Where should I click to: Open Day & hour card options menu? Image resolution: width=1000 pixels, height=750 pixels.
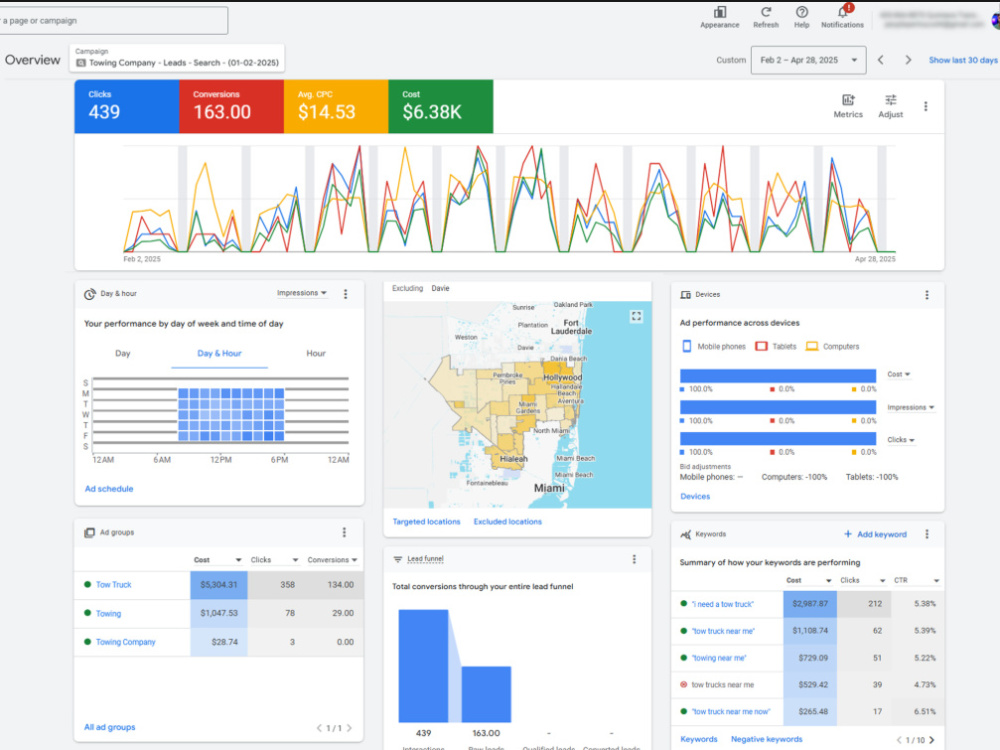click(346, 294)
